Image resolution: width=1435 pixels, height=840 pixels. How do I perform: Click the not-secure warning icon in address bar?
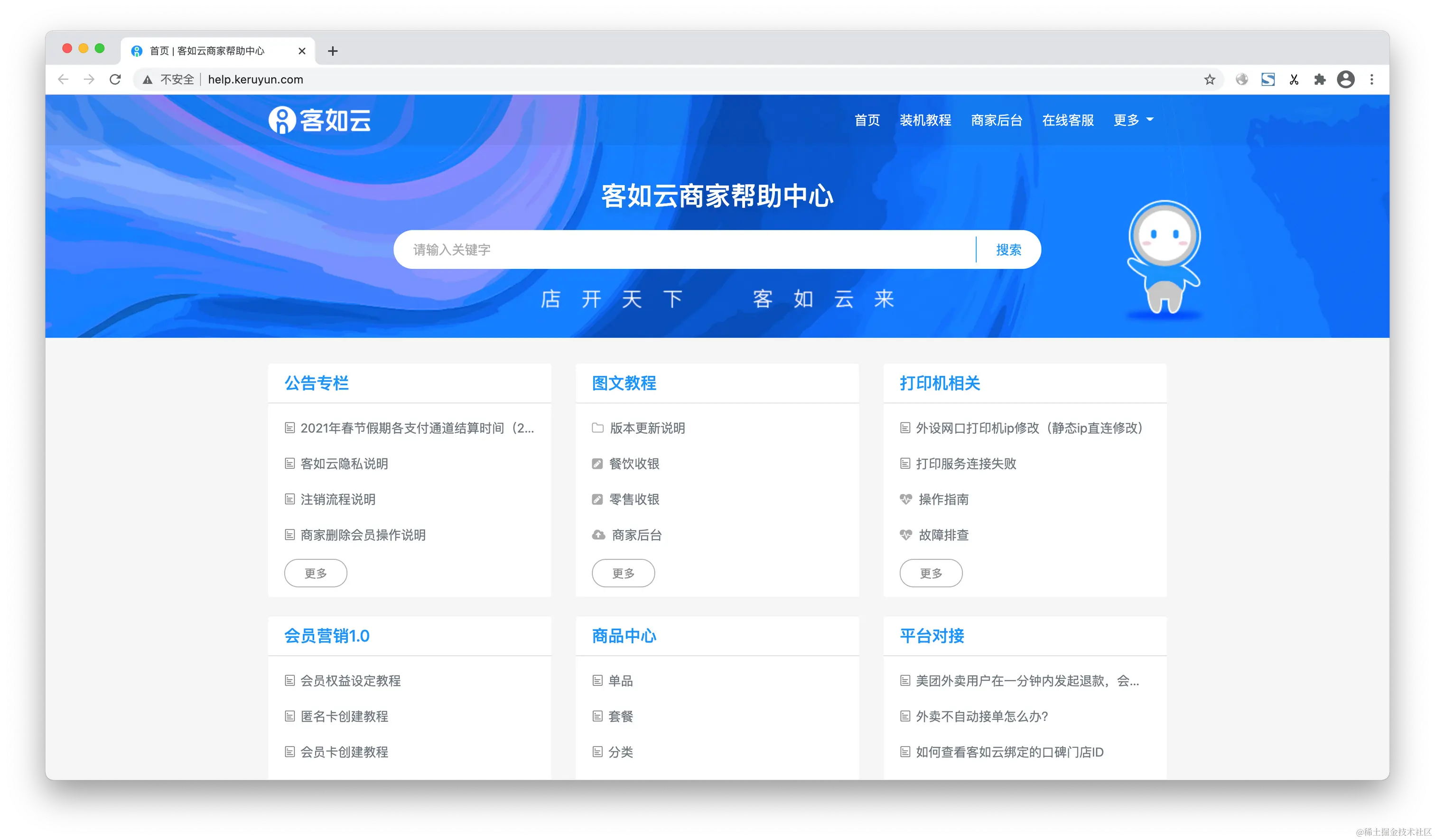coord(148,80)
